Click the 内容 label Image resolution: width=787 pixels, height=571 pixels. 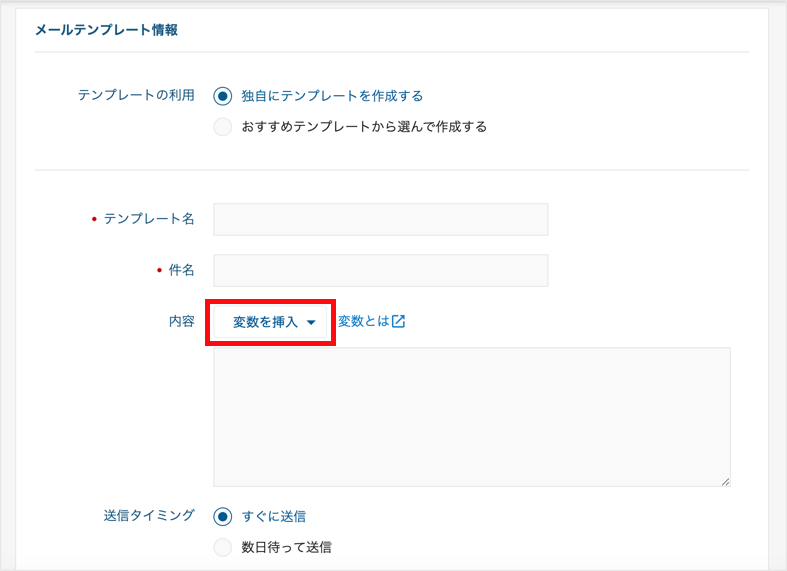click(x=182, y=321)
